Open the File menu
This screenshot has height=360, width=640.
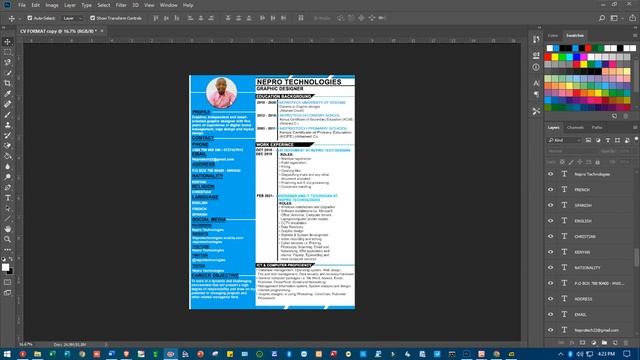tap(22, 5)
